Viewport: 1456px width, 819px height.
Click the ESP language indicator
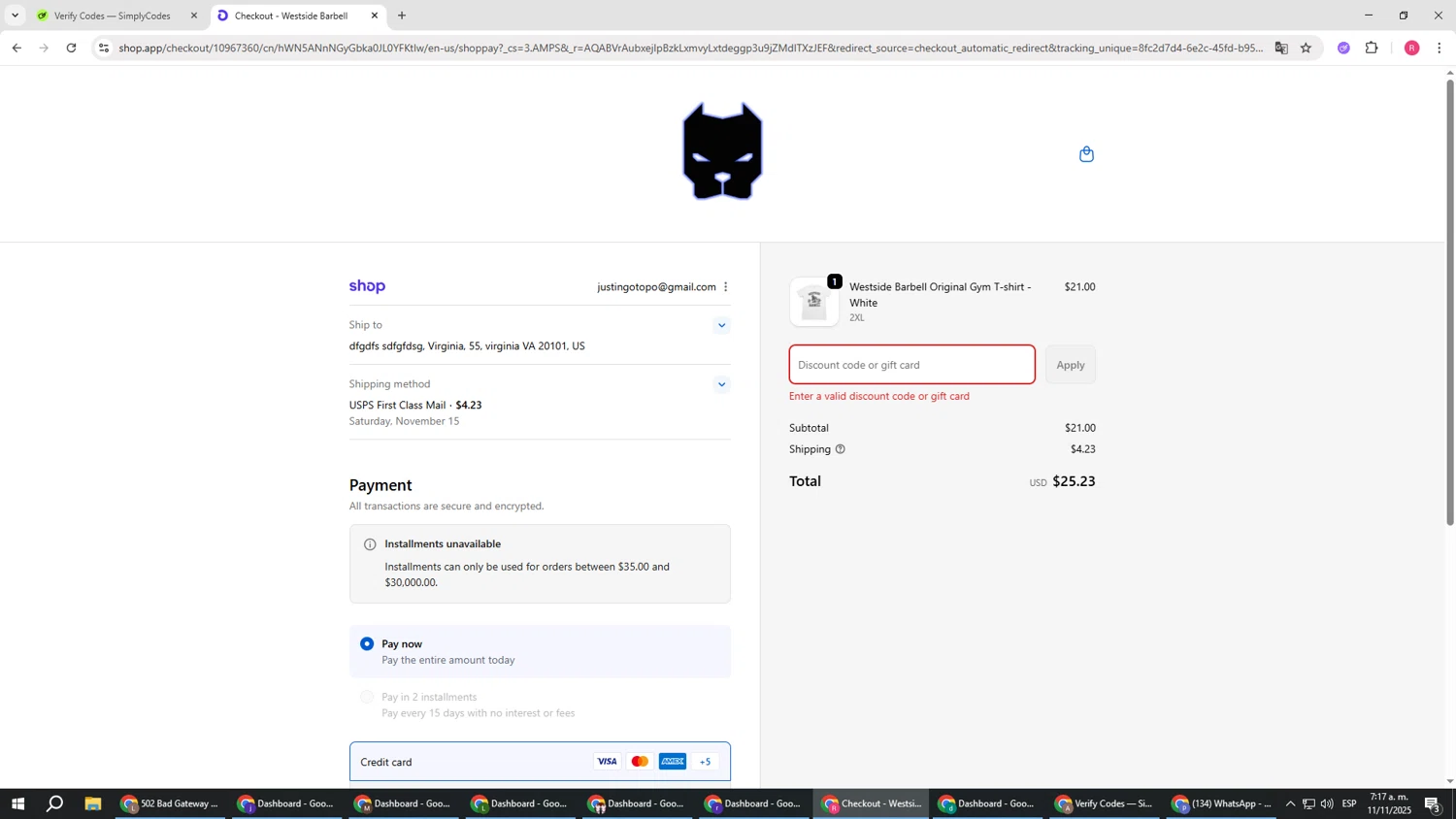(1349, 803)
